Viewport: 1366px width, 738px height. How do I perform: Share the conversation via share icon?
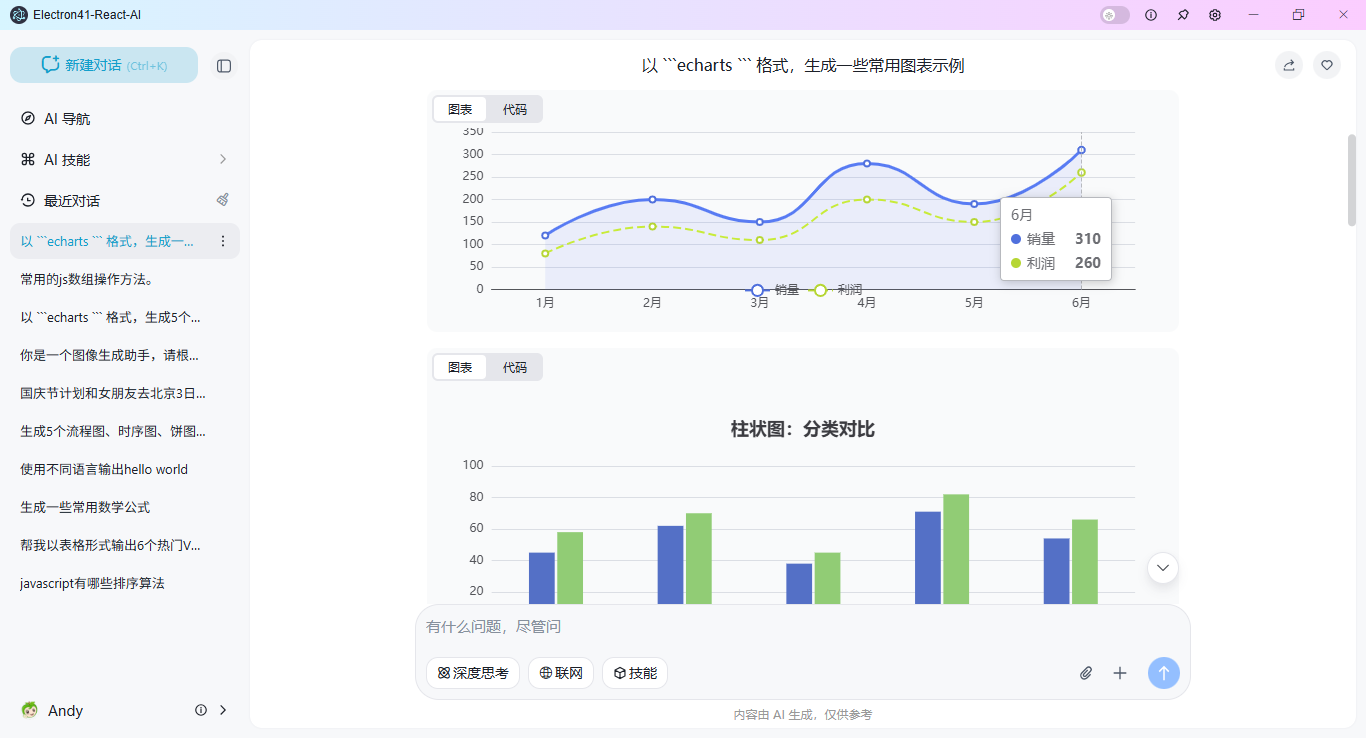pos(1289,65)
